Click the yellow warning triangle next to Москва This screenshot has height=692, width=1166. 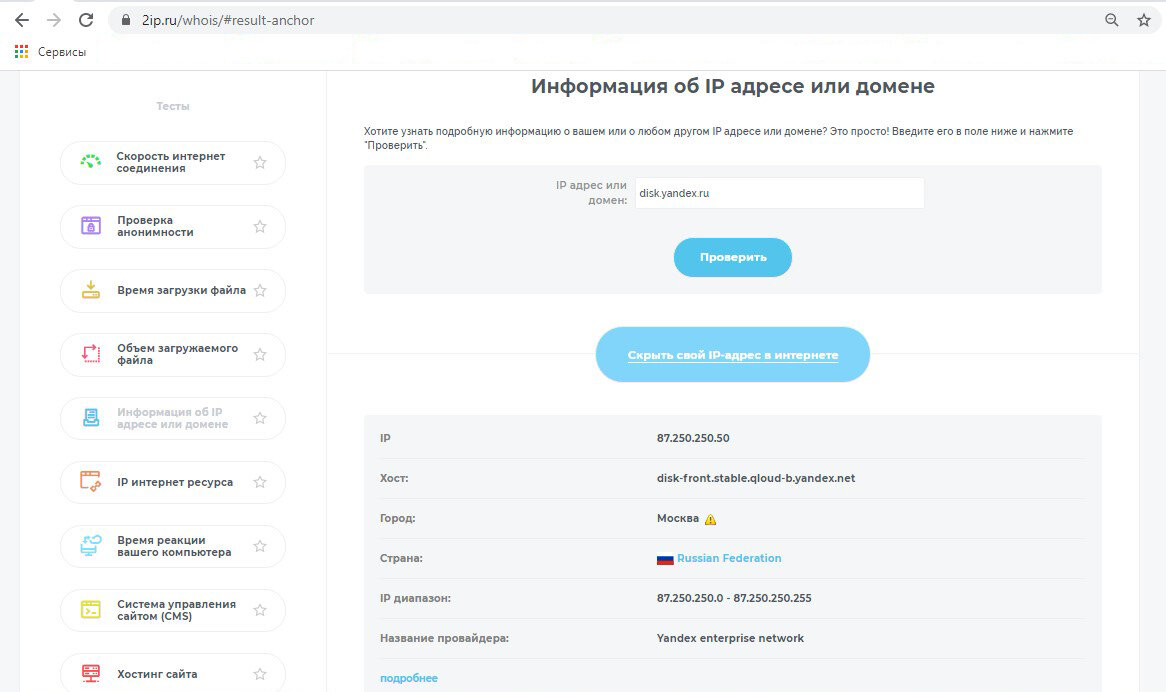coord(710,520)
